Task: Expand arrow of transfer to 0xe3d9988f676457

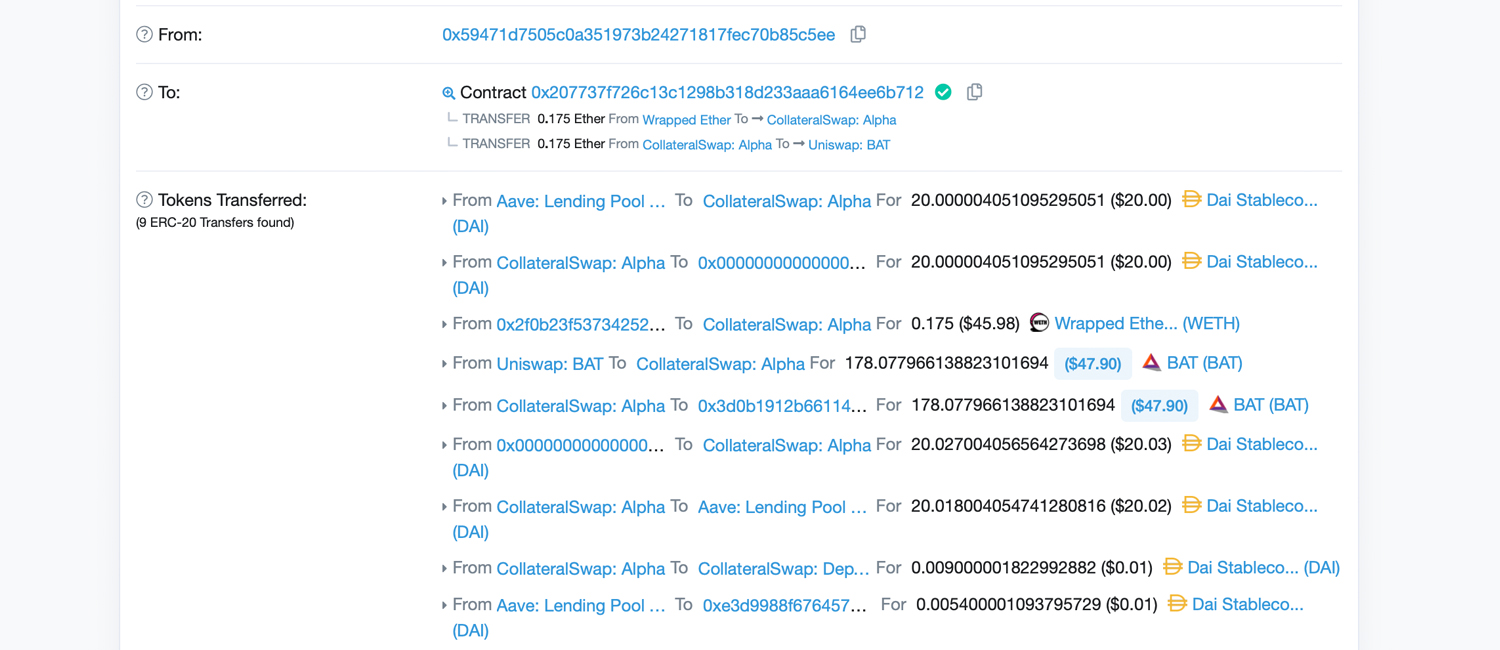Action: (444, 606)
